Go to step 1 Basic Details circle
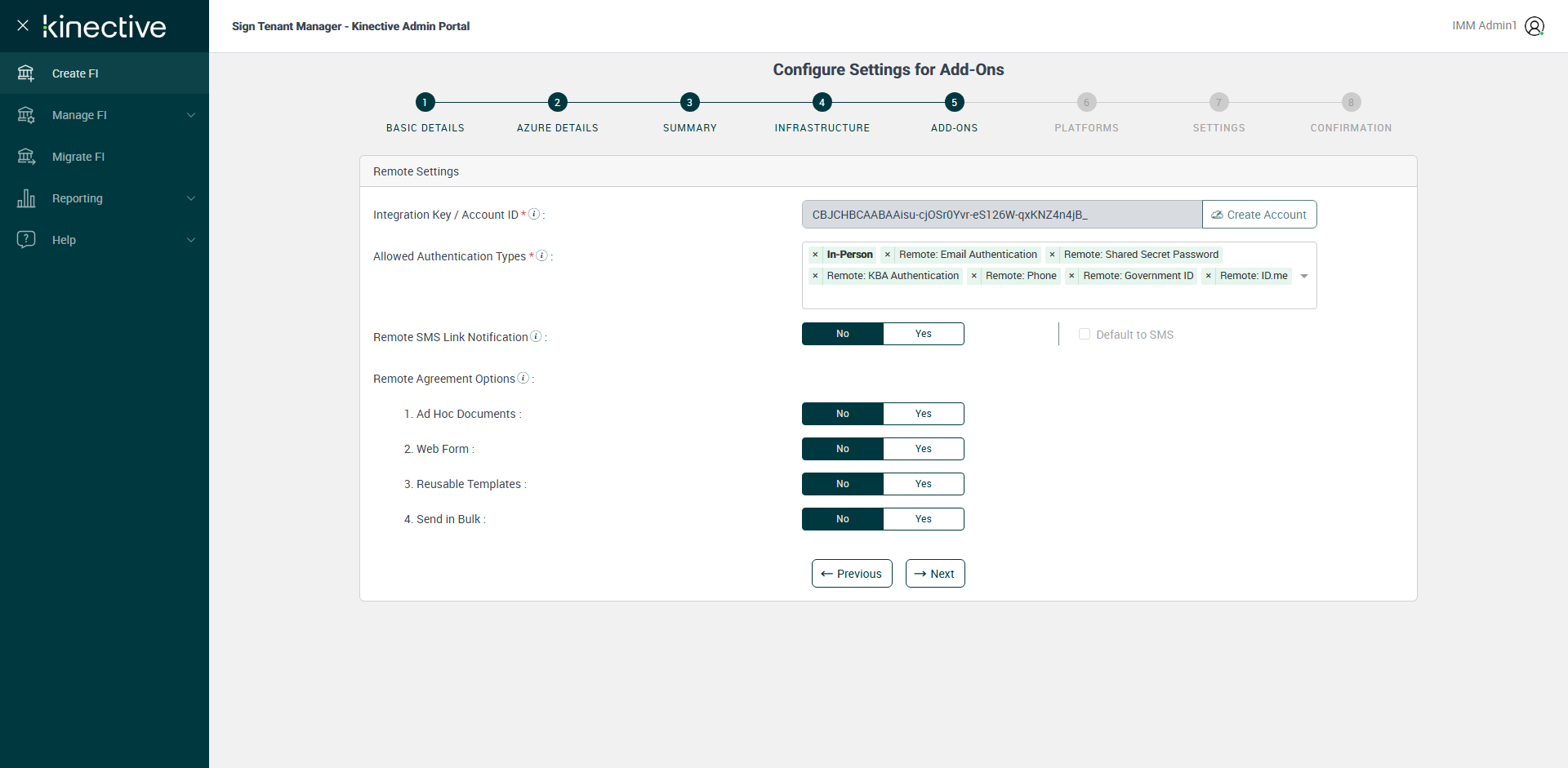This screenshot has height=768, width=1568. click(425, 102)
